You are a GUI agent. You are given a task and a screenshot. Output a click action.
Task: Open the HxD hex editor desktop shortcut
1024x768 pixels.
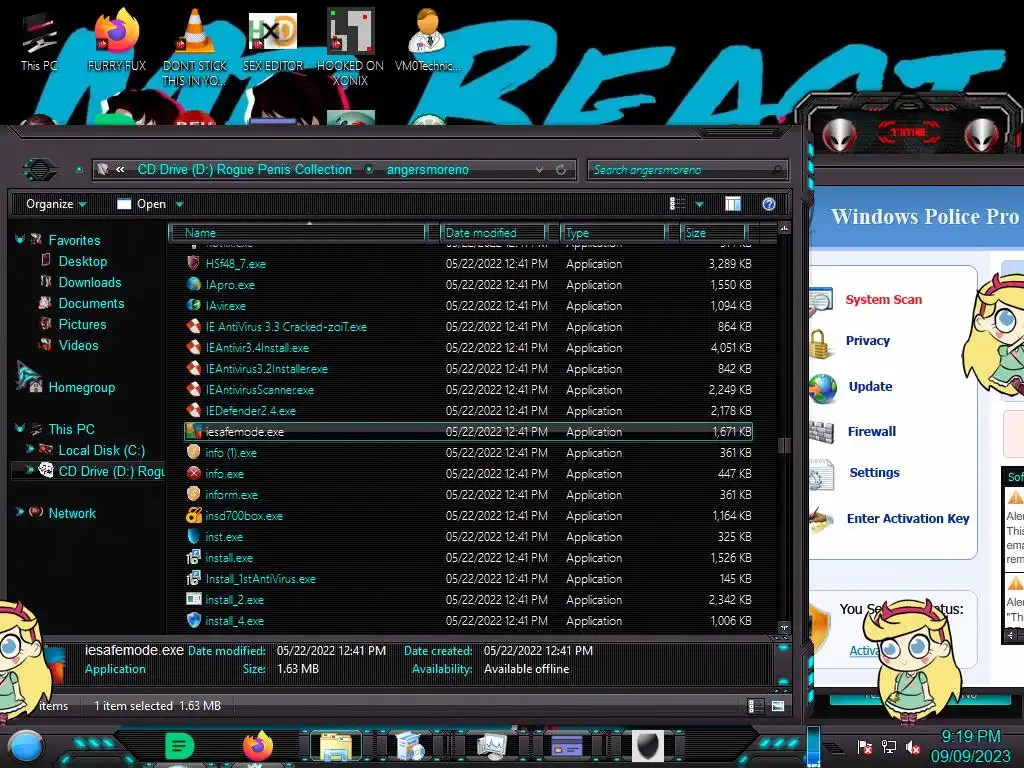pyautogui.click(x=272, y=40)
